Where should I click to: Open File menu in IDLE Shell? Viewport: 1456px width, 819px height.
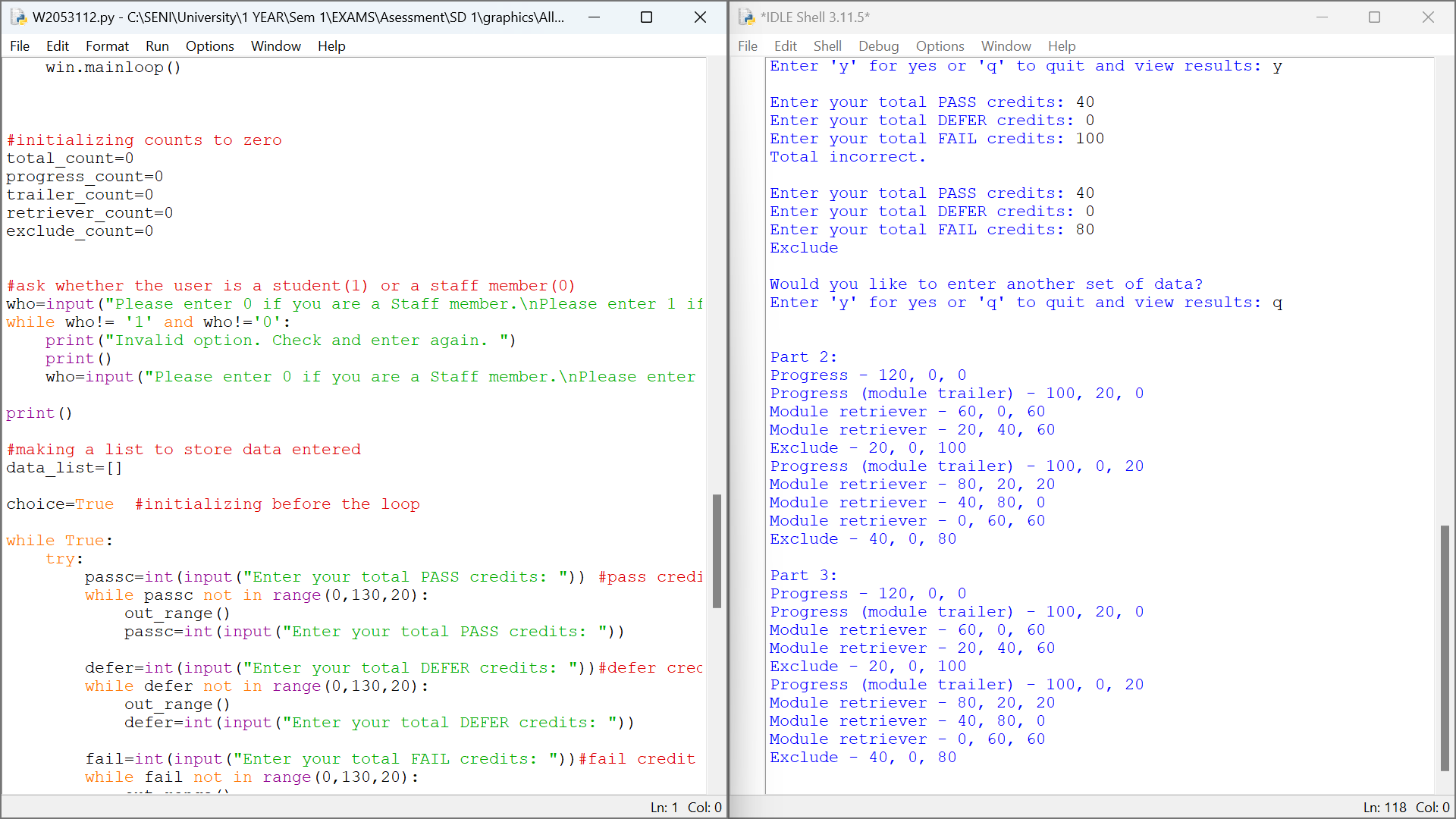pos(748,46)
